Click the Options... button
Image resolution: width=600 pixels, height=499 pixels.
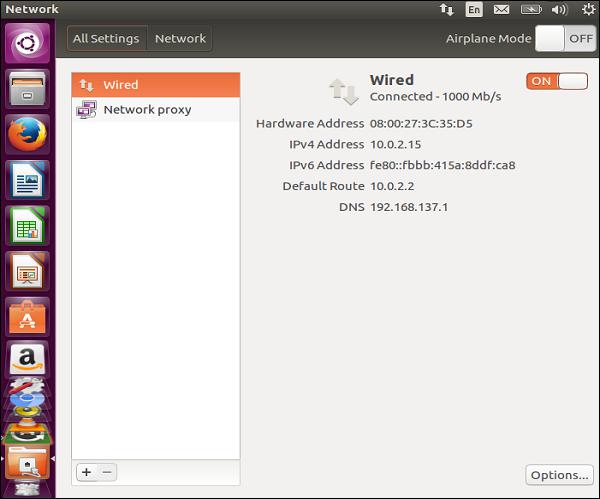[x=559, y=474]
